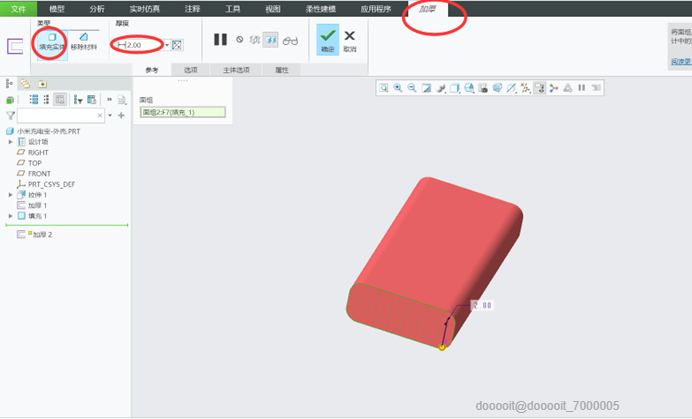The image size is (692, 419).
Task: Click the tree settings table icon
Action: coord(92,100)
